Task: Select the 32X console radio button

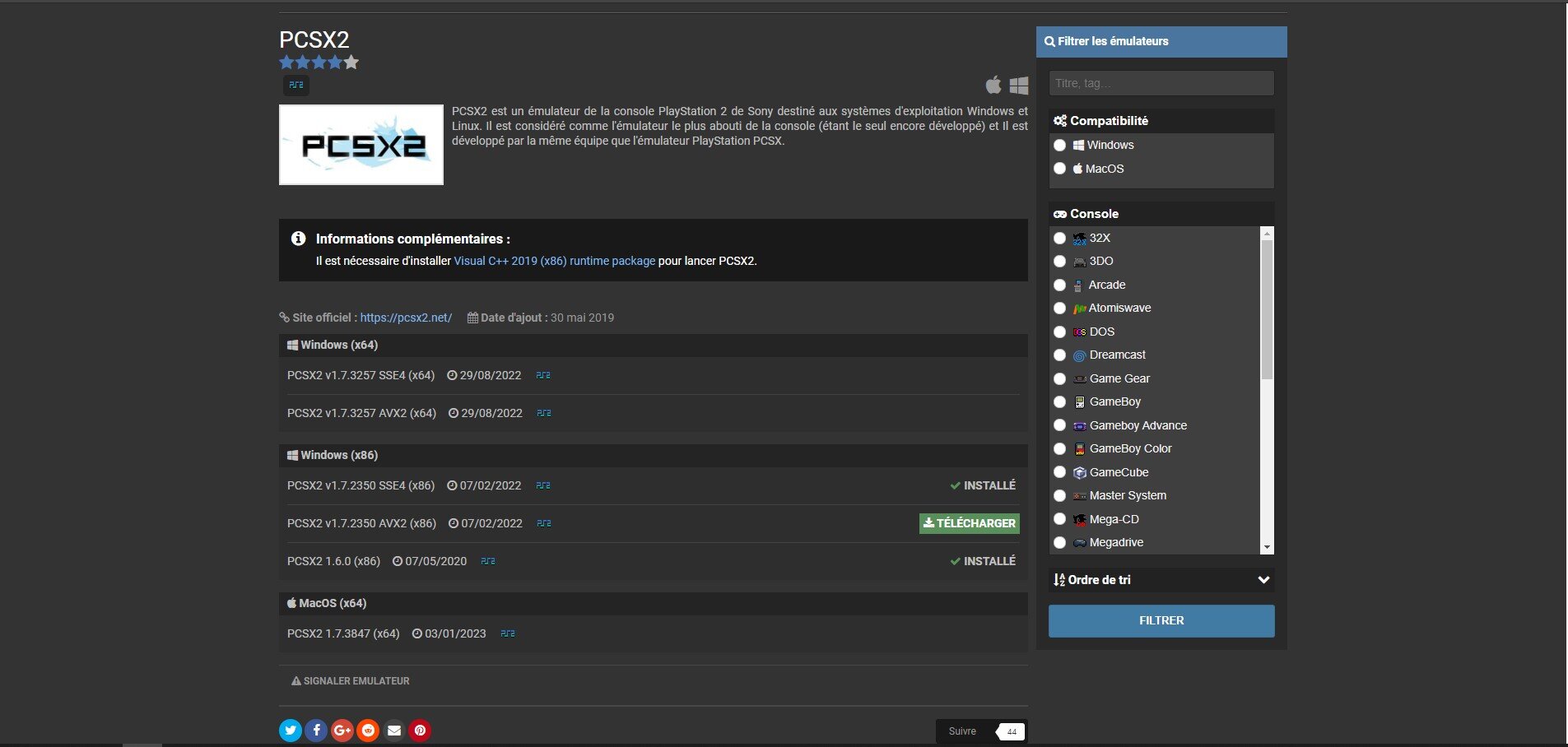Action: pos(1059,238)
